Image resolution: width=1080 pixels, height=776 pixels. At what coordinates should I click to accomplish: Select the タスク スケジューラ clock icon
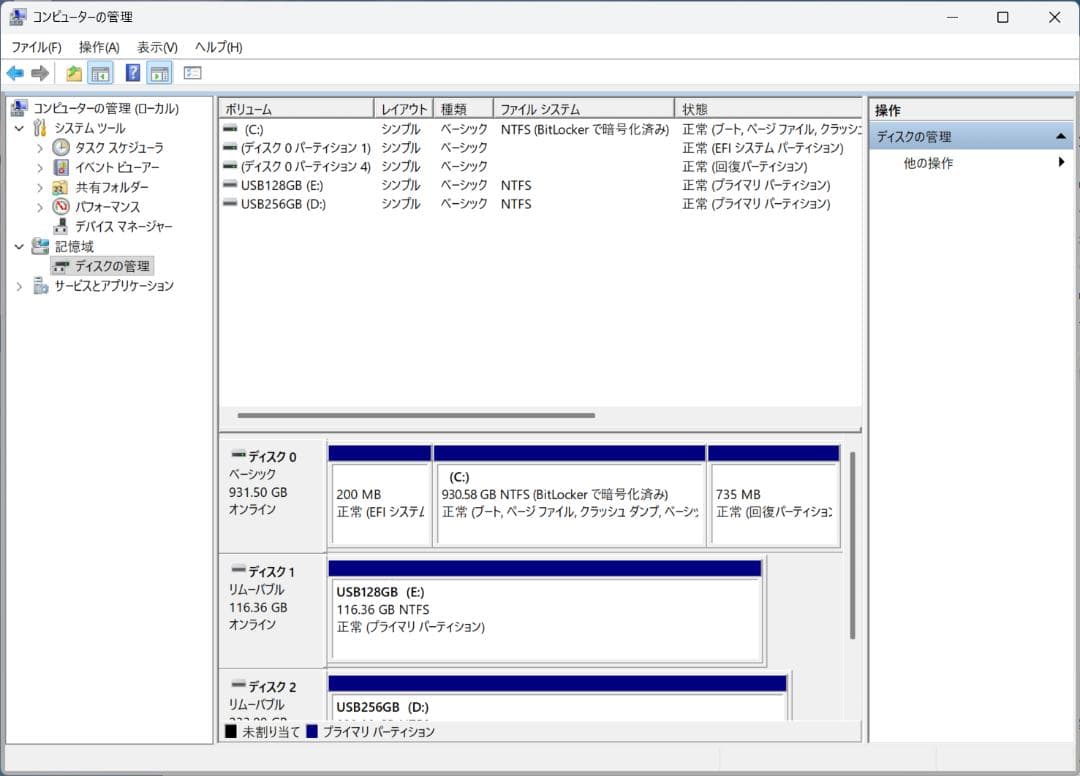pos(60,147)
